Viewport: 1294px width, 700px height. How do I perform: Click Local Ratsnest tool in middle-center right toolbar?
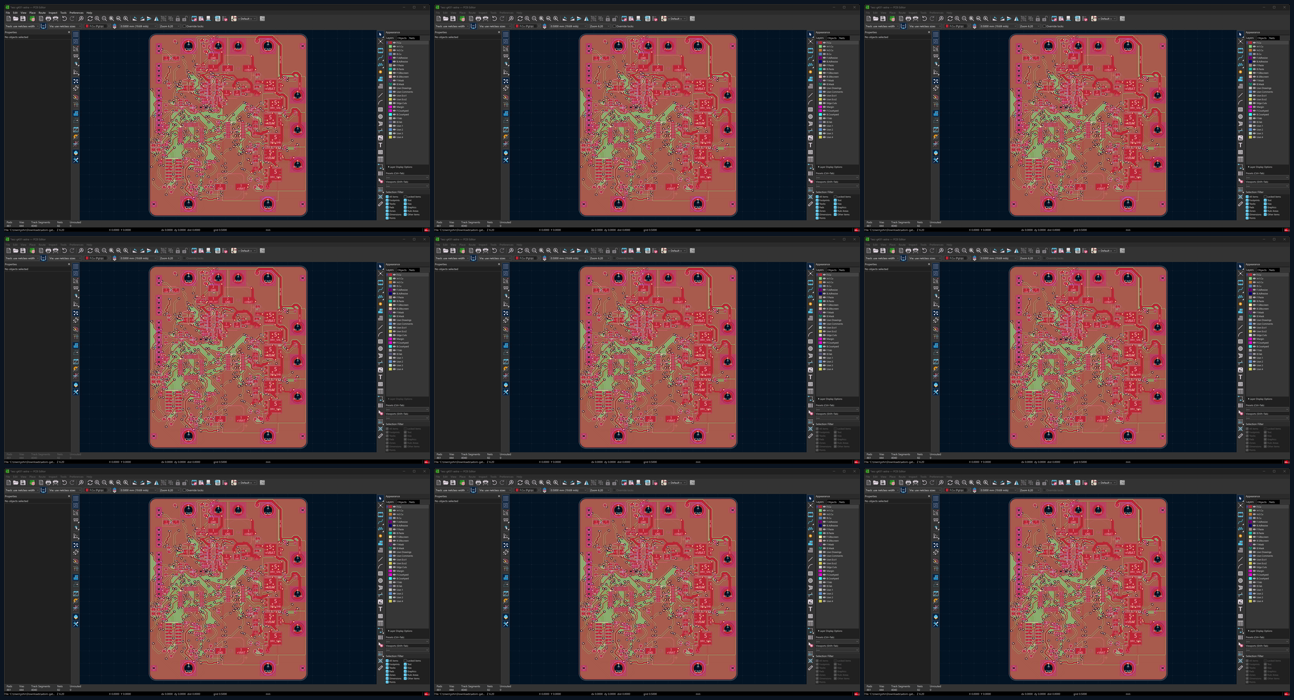810,273
